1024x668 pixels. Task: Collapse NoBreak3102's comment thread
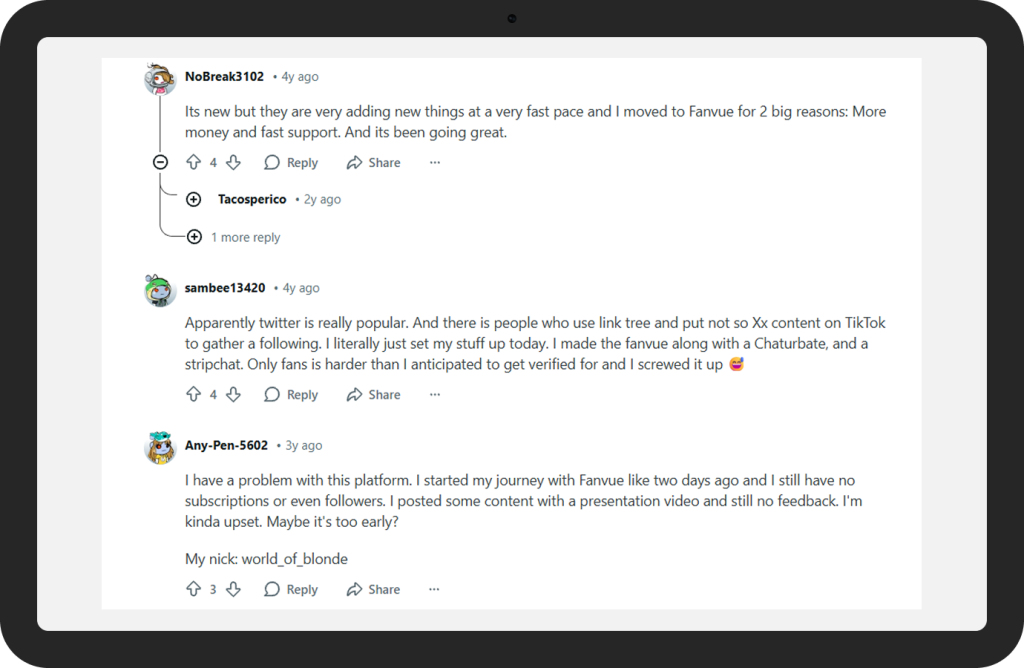pos(160,162)
